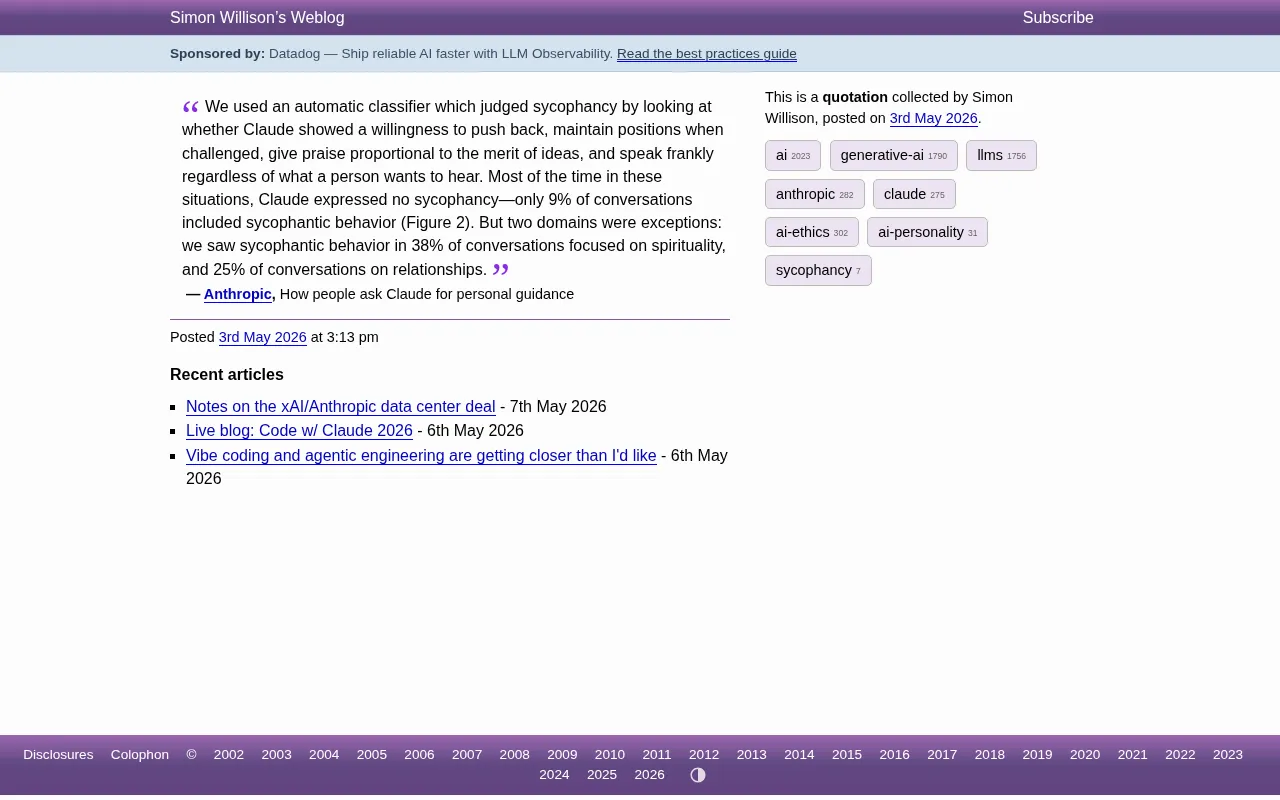Choose the llms tag
Viewport: 1280px width, 800px height.
click(1001, 155)
